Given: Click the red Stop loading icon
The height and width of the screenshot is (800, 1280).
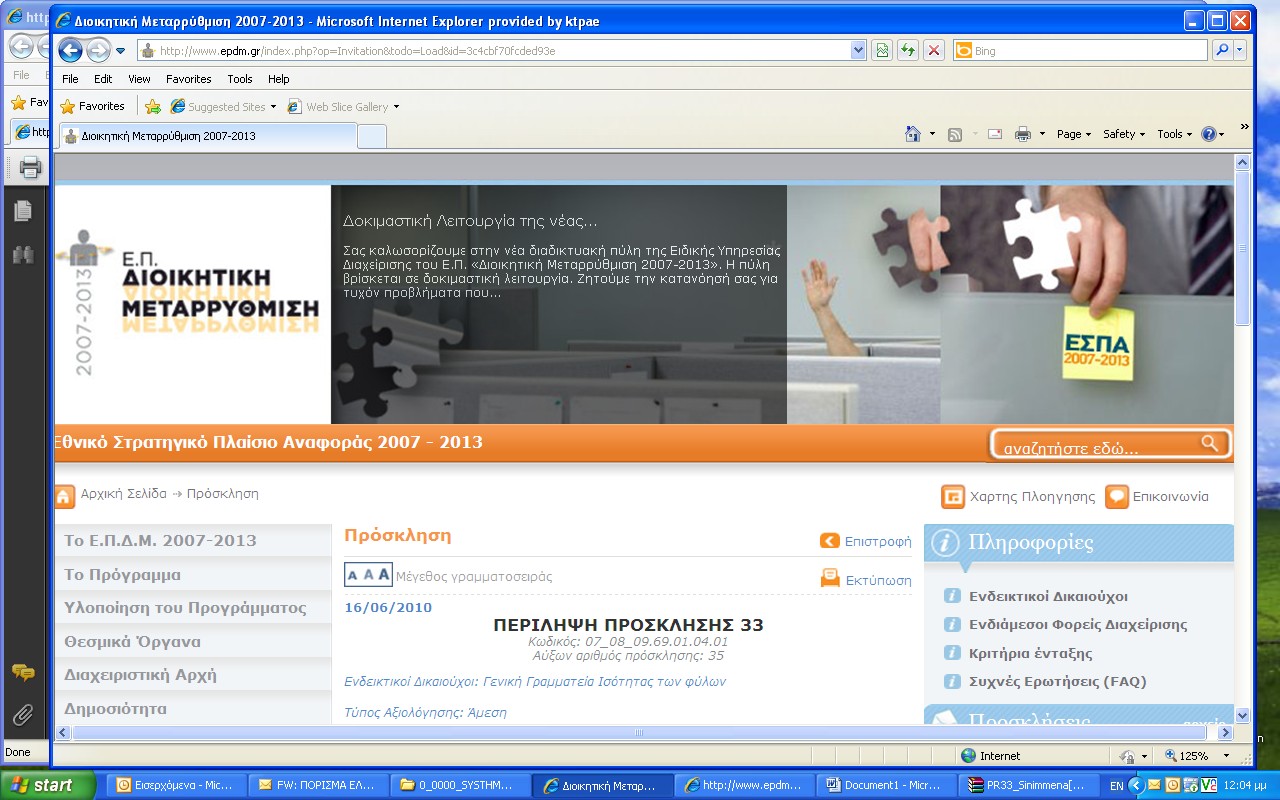Looking at the screenshot, I should coord(933,51).
